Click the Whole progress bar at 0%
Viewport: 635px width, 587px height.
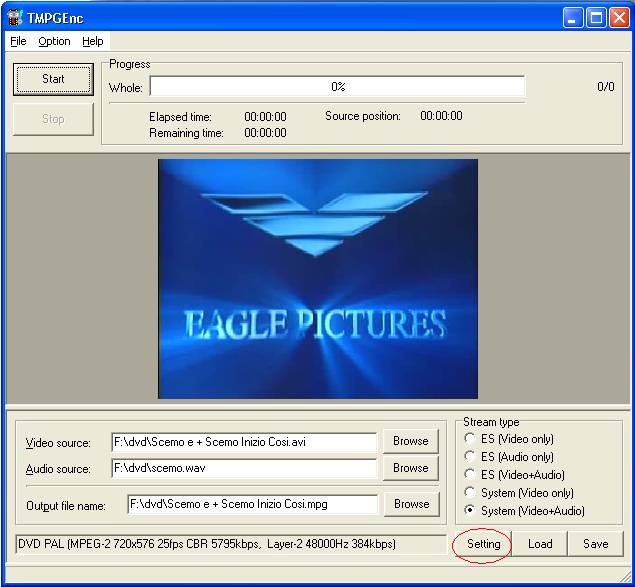pos(337,86)
